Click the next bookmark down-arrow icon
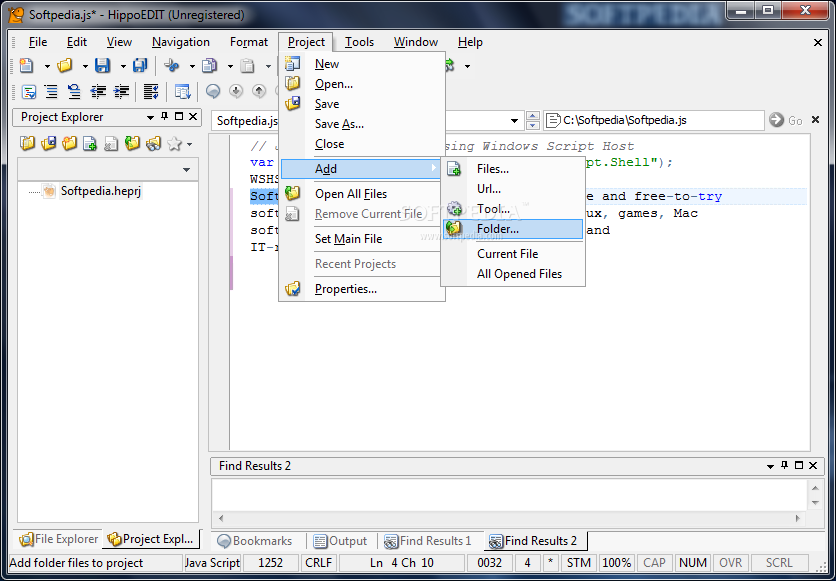 236,92
